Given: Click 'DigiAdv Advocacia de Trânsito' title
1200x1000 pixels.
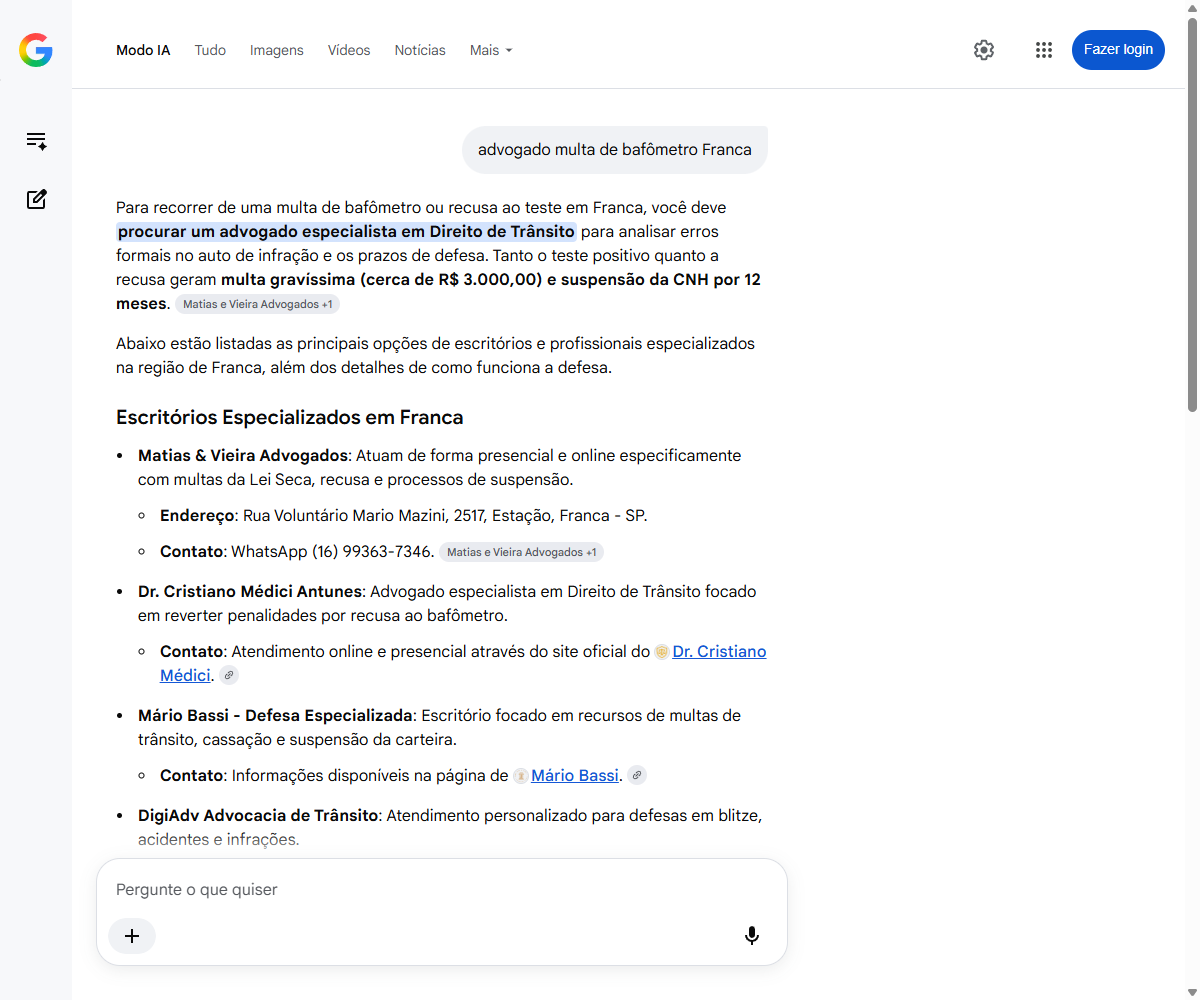Looking at the screenshot, I should coord(258,815).
